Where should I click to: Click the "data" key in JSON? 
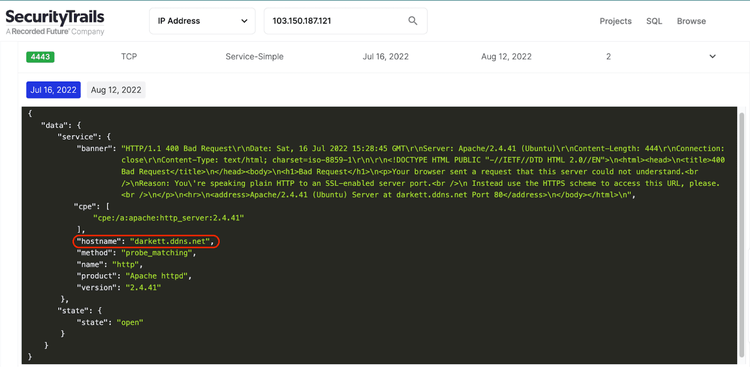click(54, 125)
